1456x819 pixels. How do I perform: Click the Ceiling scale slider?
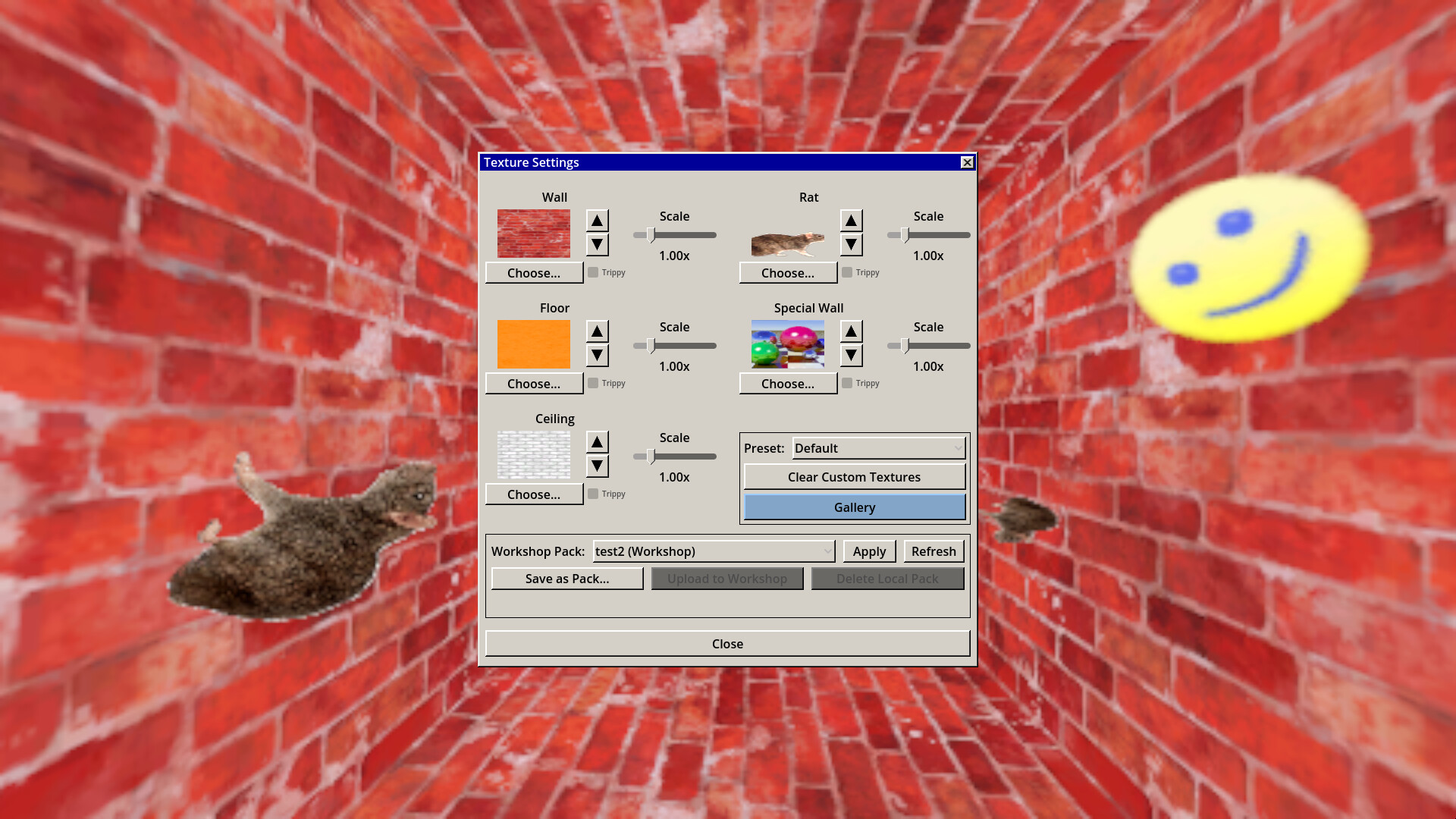[674, 457]
